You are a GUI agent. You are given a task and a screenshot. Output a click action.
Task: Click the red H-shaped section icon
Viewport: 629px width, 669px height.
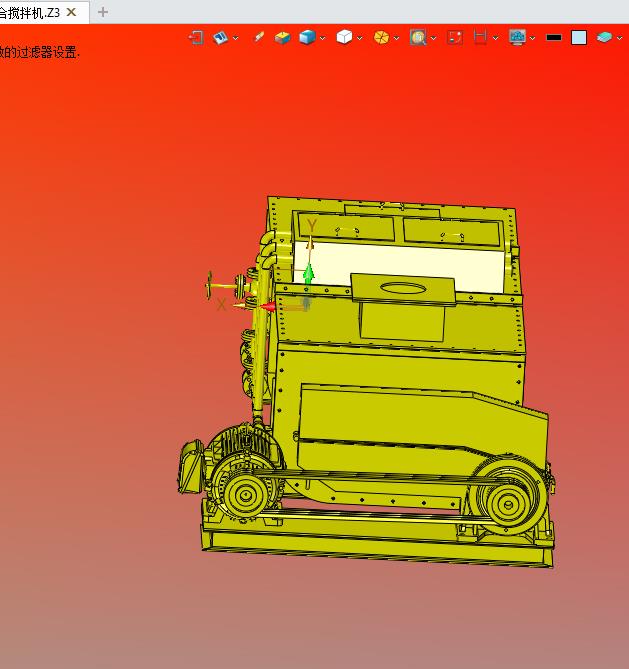tap(480, 38)
